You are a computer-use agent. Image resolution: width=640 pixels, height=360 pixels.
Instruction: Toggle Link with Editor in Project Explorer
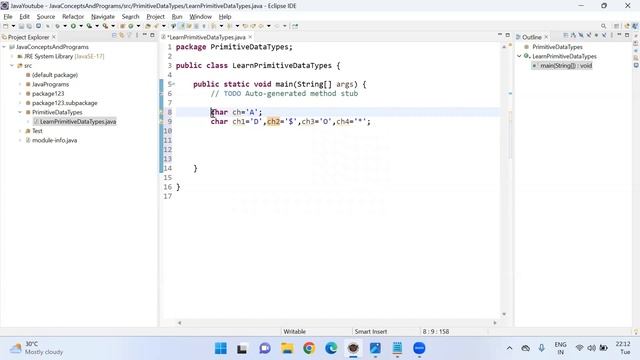[x=122, y=36]
